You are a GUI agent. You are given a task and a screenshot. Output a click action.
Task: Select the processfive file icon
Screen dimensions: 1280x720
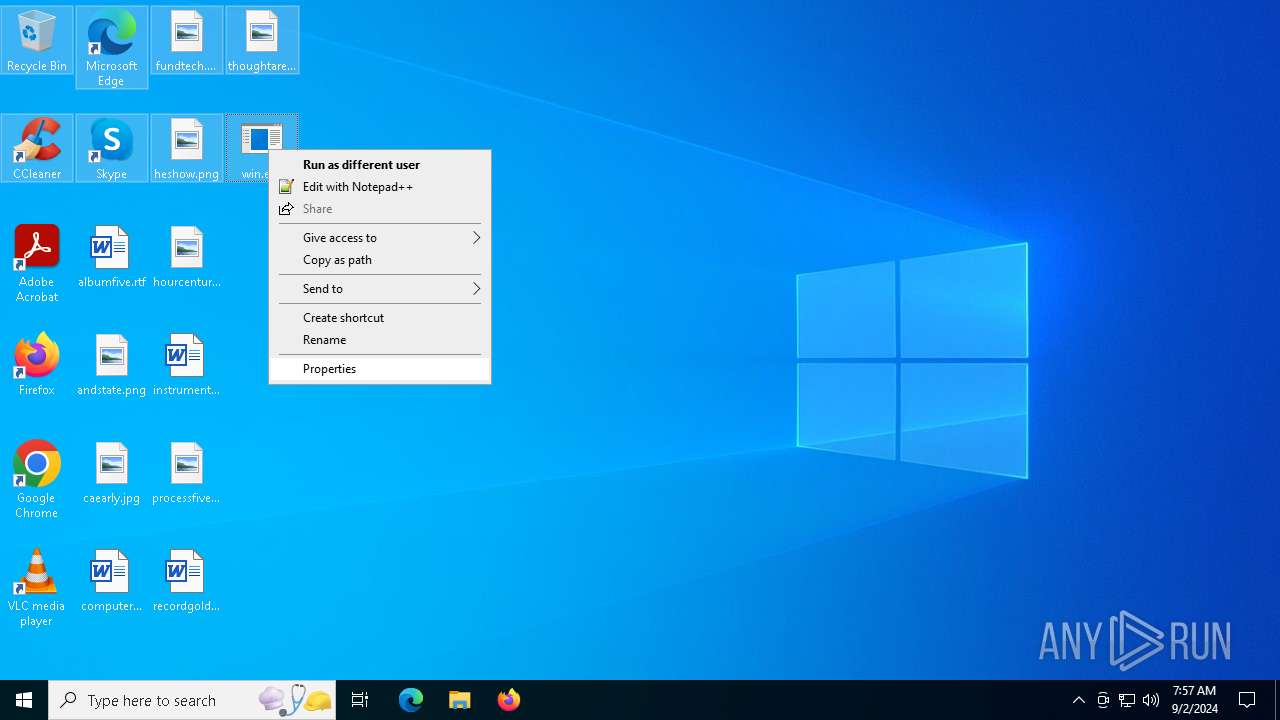(186, 473)
